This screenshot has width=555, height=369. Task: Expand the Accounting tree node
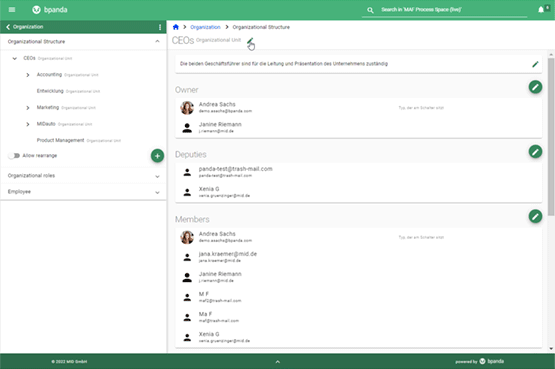pos(28,75)
